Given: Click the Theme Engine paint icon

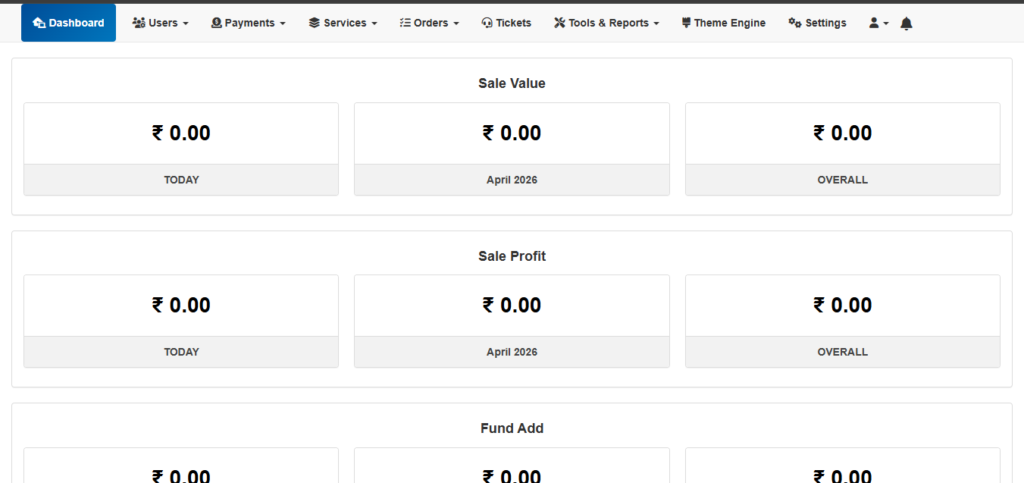Looking at the screenshot, I should [686, 23].
